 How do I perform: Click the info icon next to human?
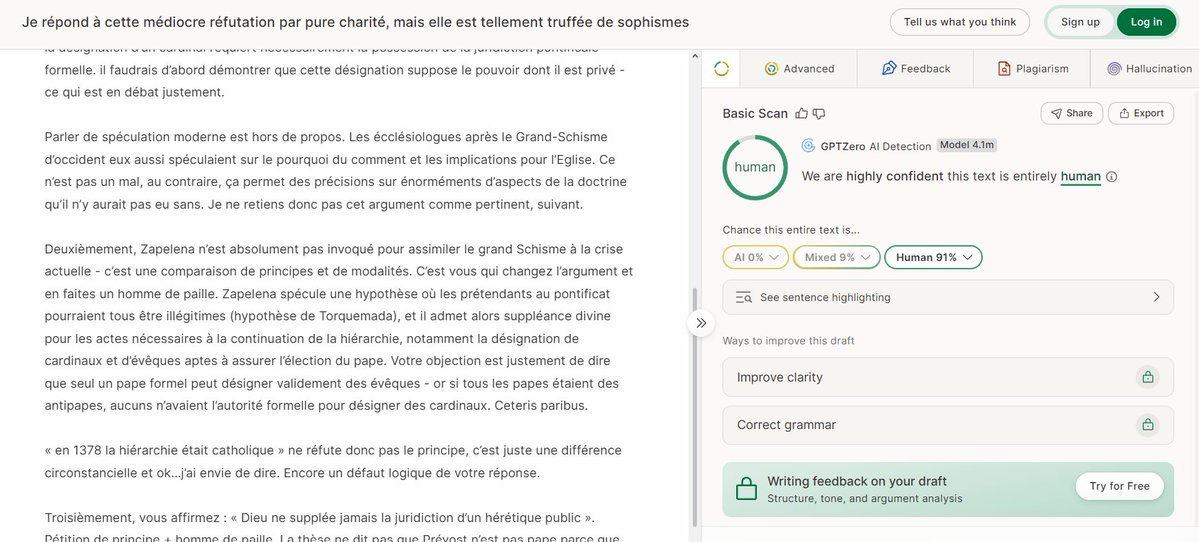[x=1112, y=177]
